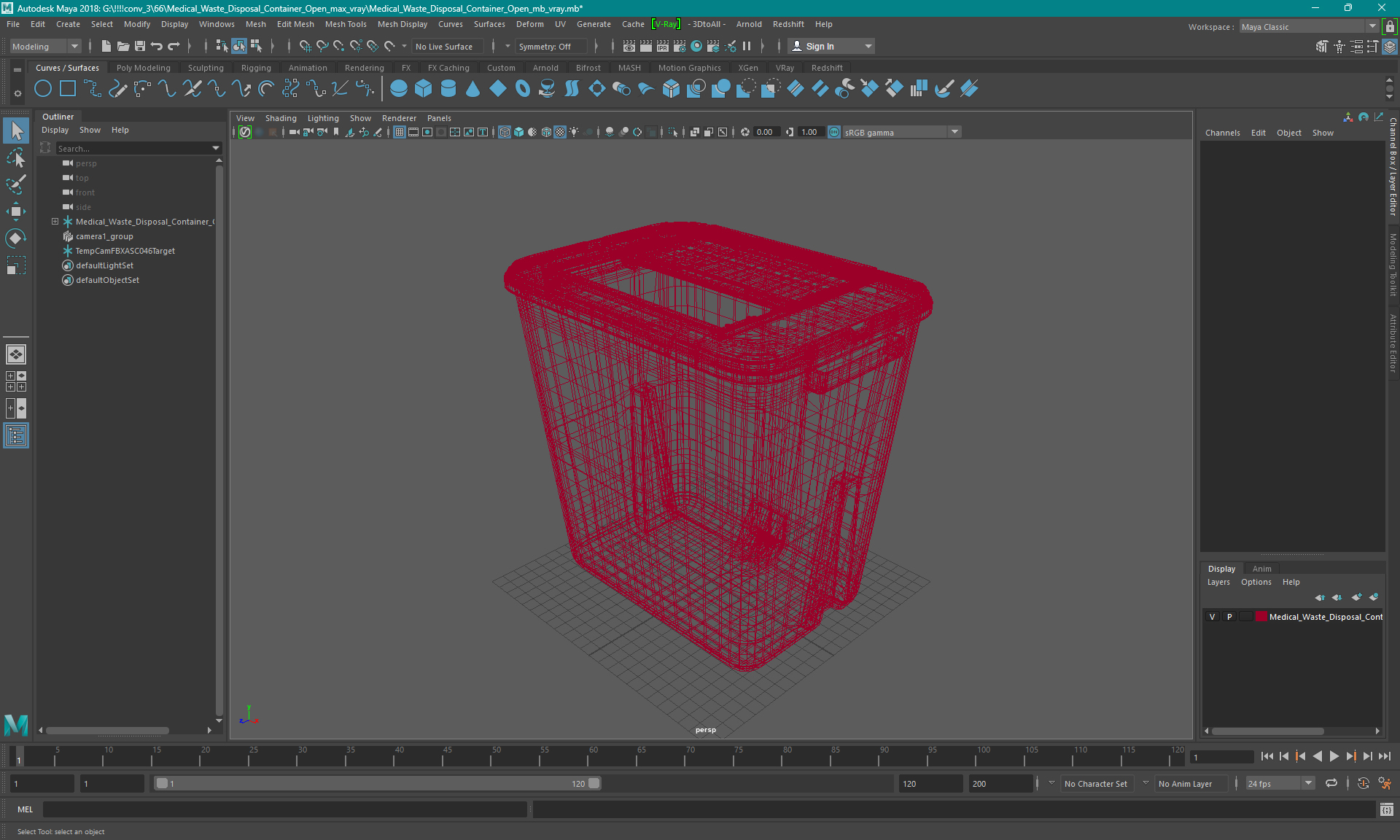
Task: Switch to single perspective view layout
Action: tap(16, 354)
